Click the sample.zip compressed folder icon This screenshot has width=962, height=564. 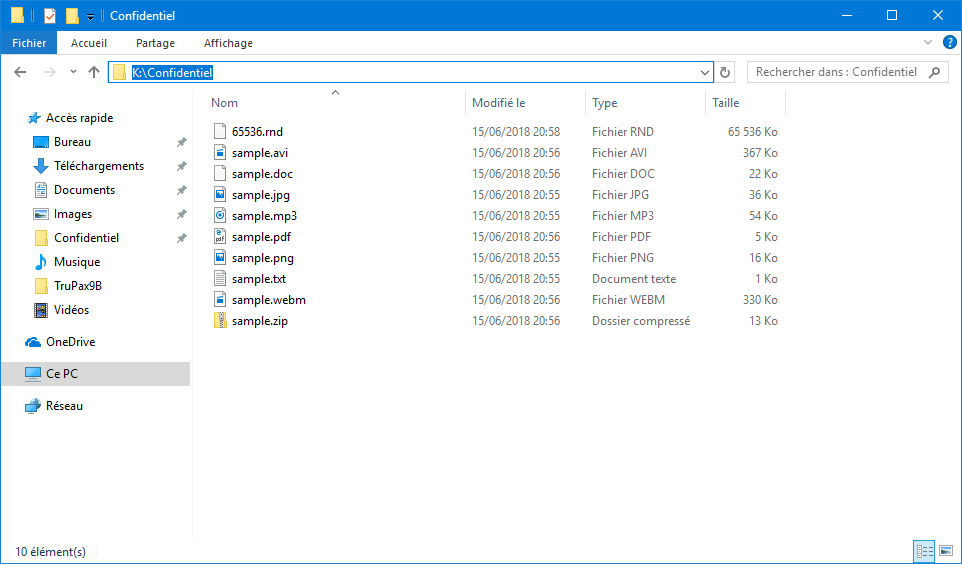click(220, 320)
